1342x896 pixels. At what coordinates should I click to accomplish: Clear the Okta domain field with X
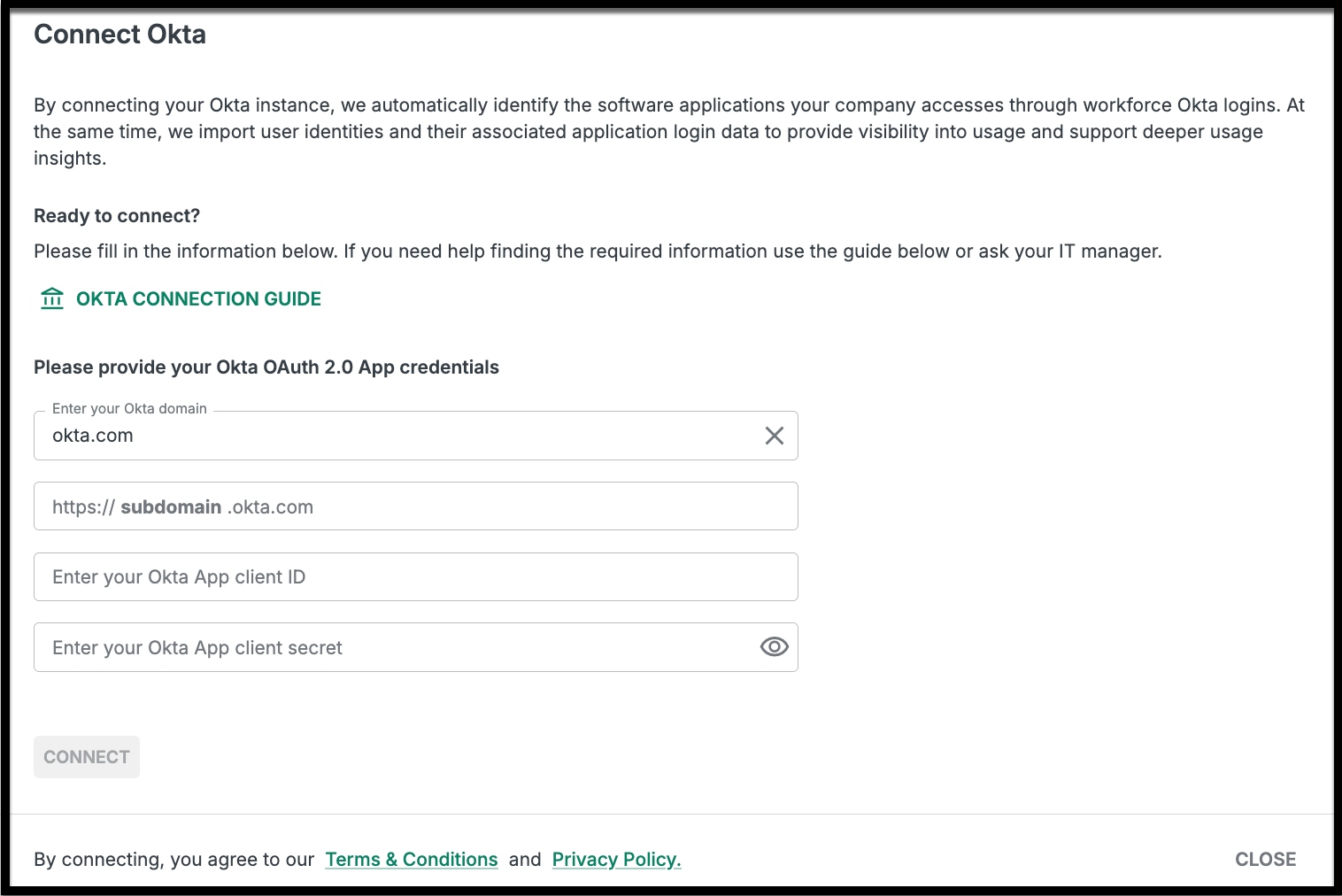(774, 436)
